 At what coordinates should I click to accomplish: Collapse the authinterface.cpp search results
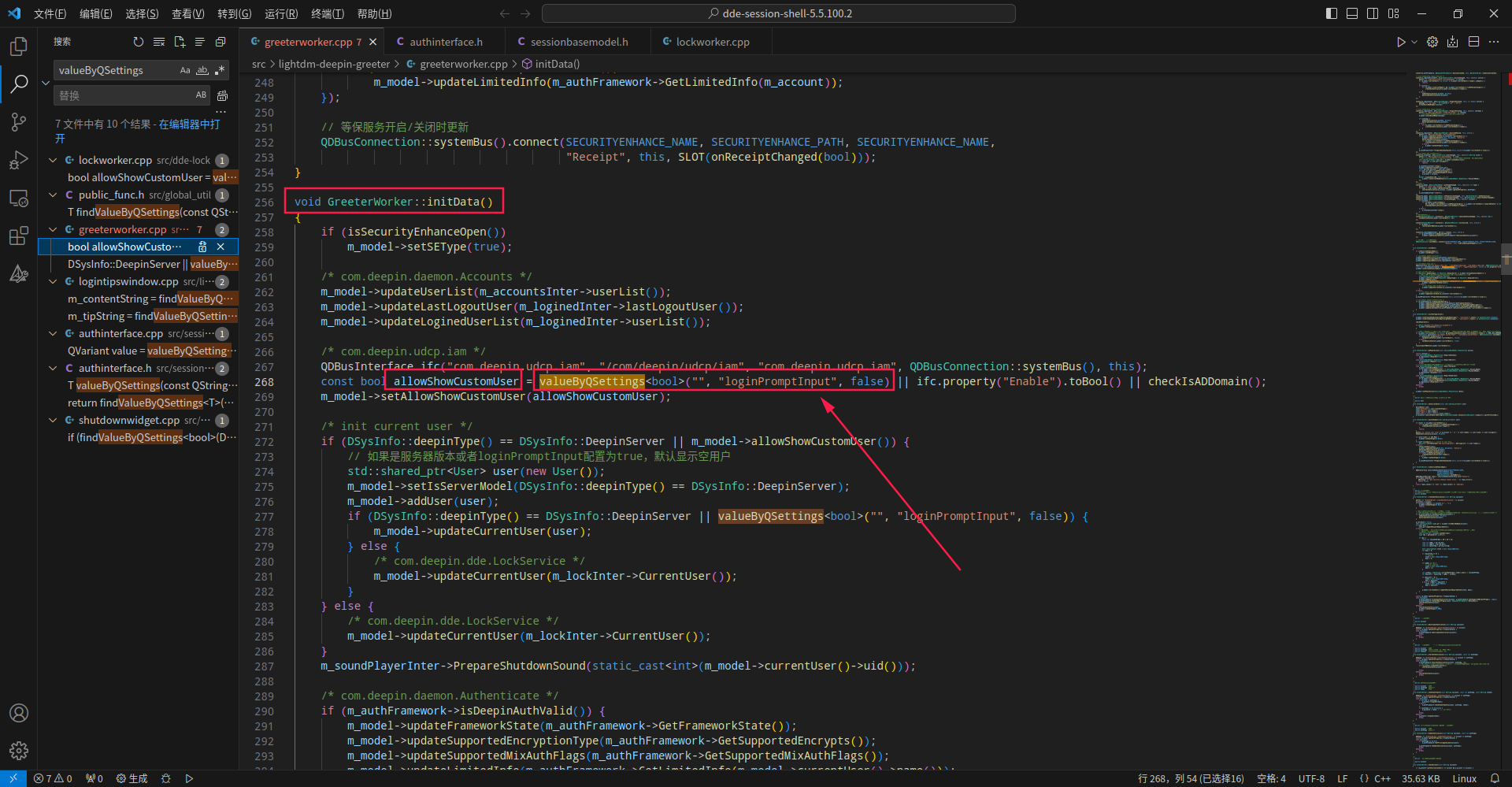click(53, 333)
